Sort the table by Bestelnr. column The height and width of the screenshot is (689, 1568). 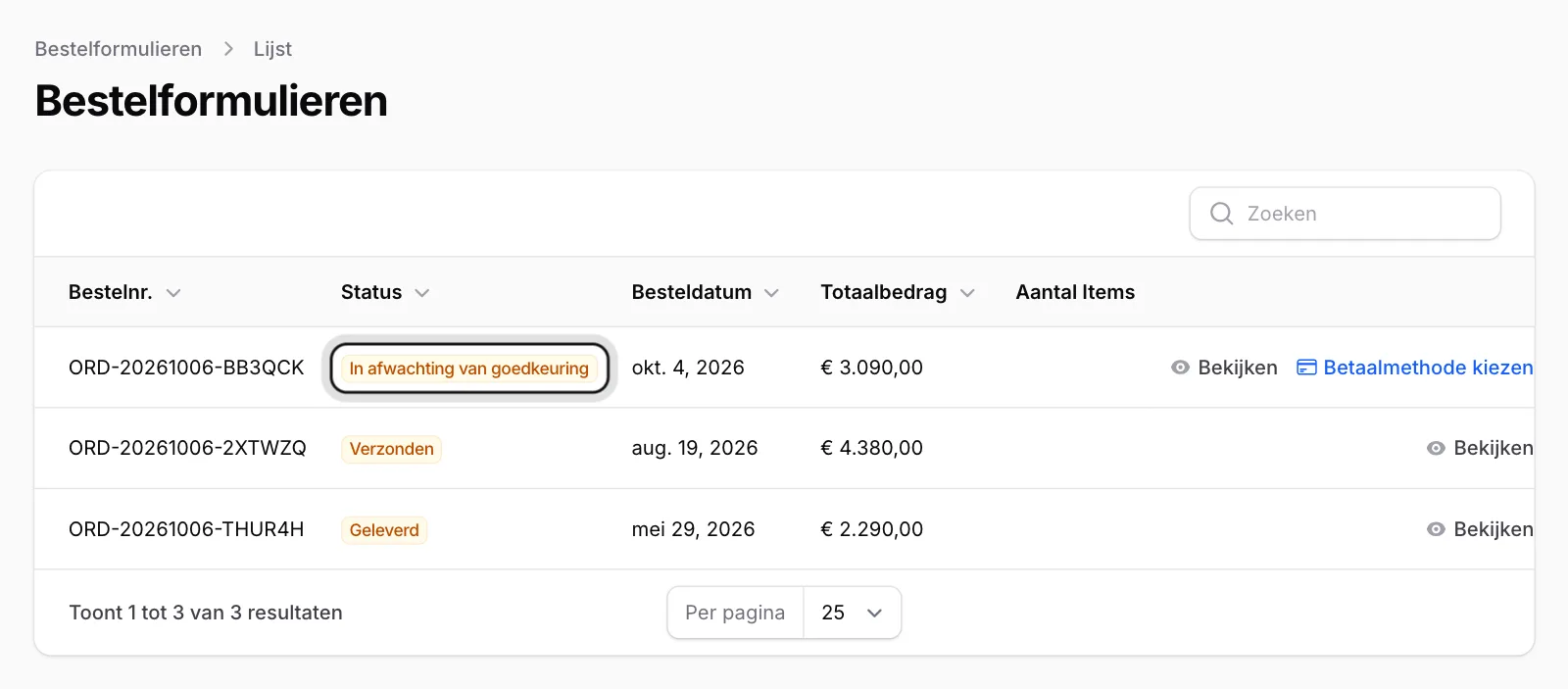pyautogui.click(x=124, y=292)
